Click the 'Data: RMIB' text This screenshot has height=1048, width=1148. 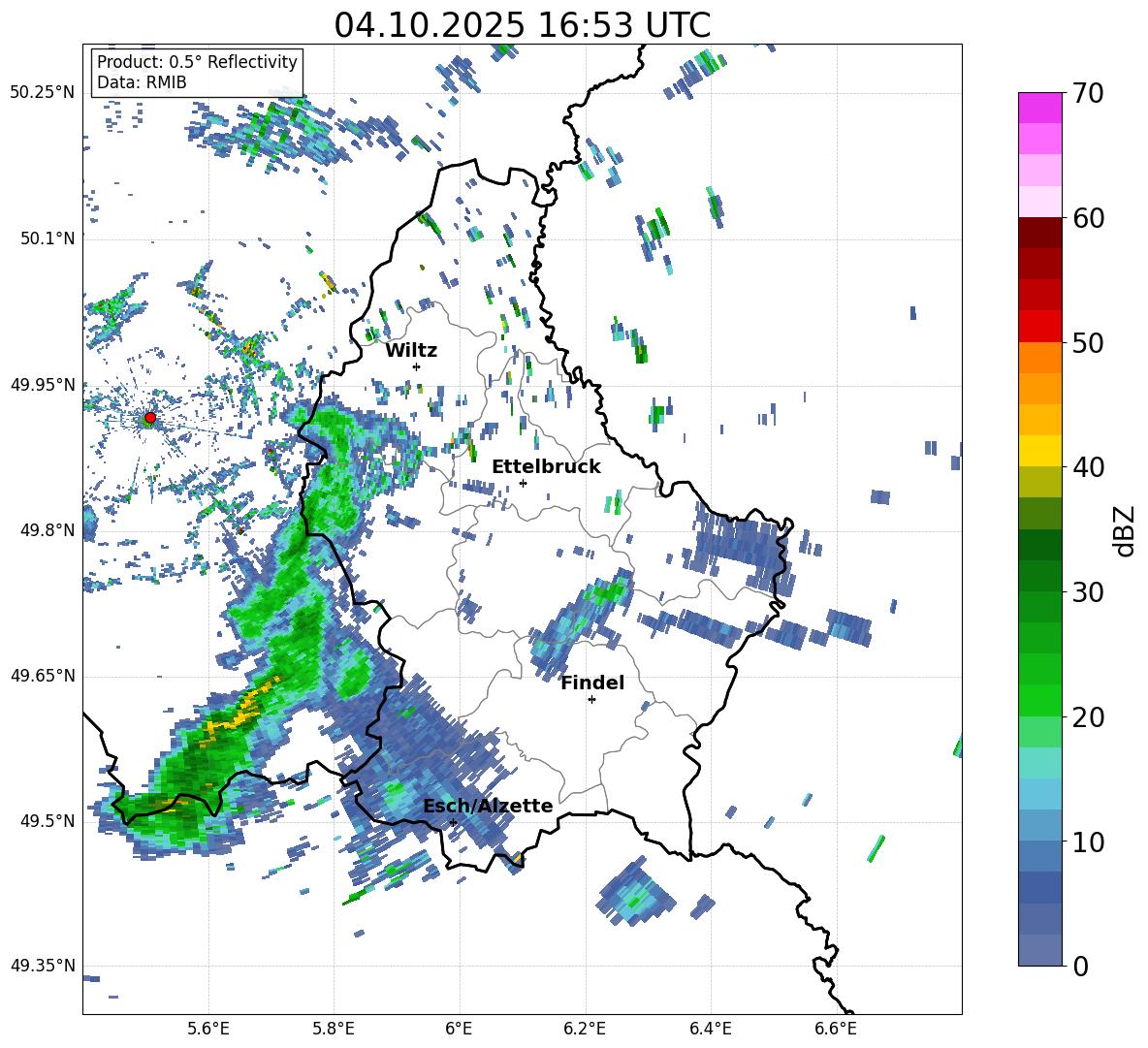[x=142, y=82]
